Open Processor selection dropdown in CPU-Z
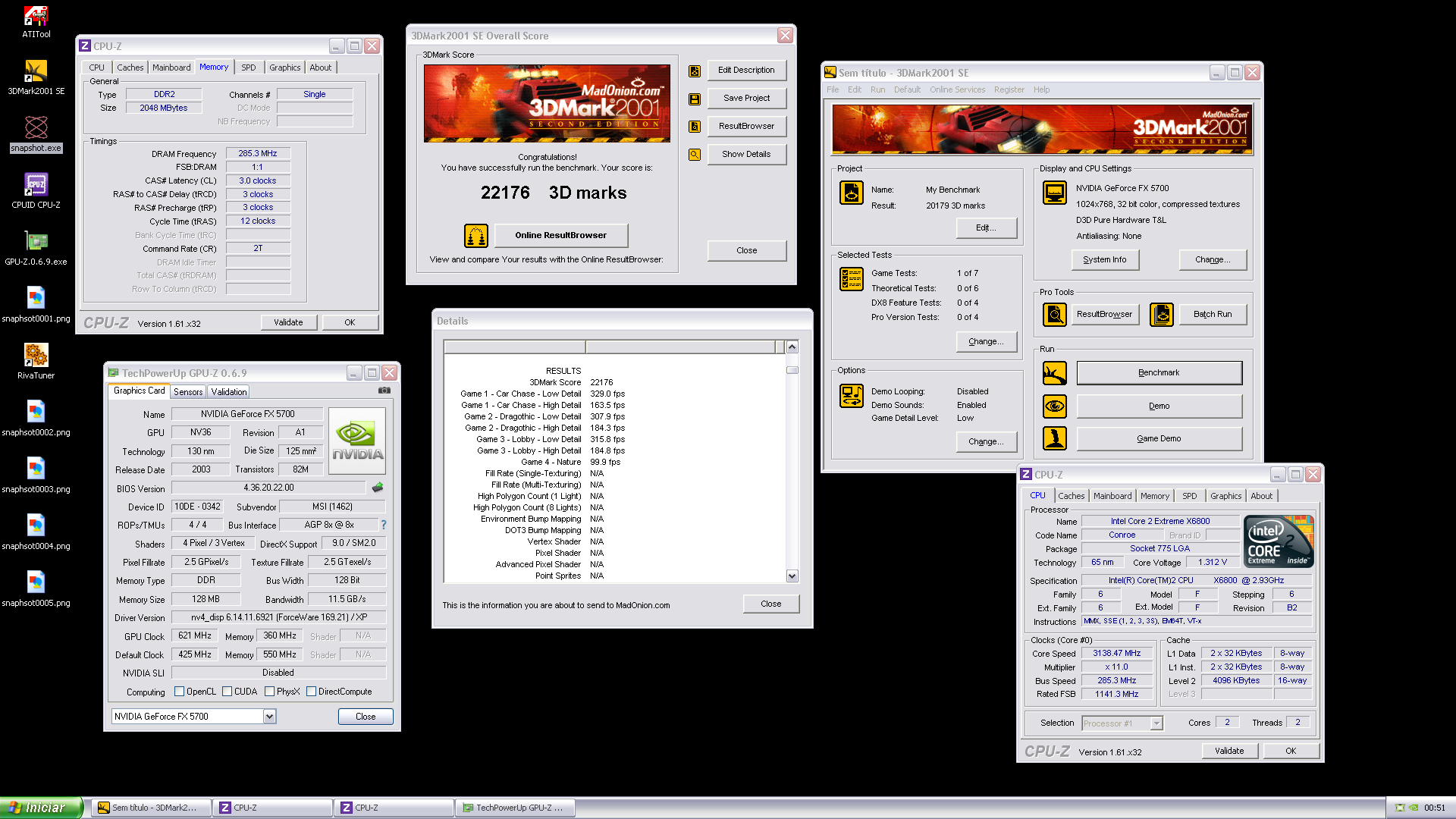The height and width of the screenshot is (819, 1456). point(1156,723)
